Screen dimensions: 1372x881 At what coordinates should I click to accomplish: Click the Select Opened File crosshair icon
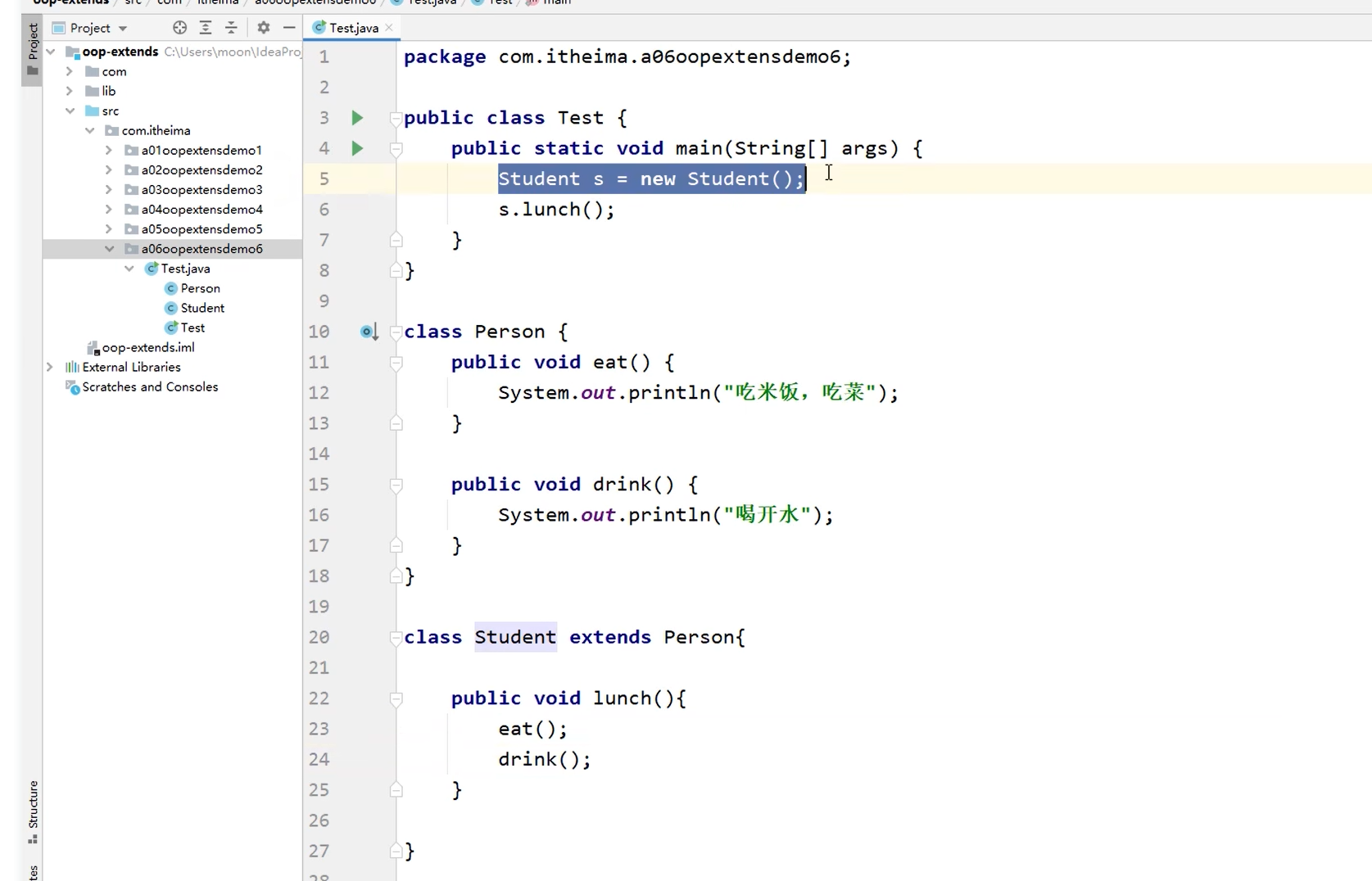179,27
